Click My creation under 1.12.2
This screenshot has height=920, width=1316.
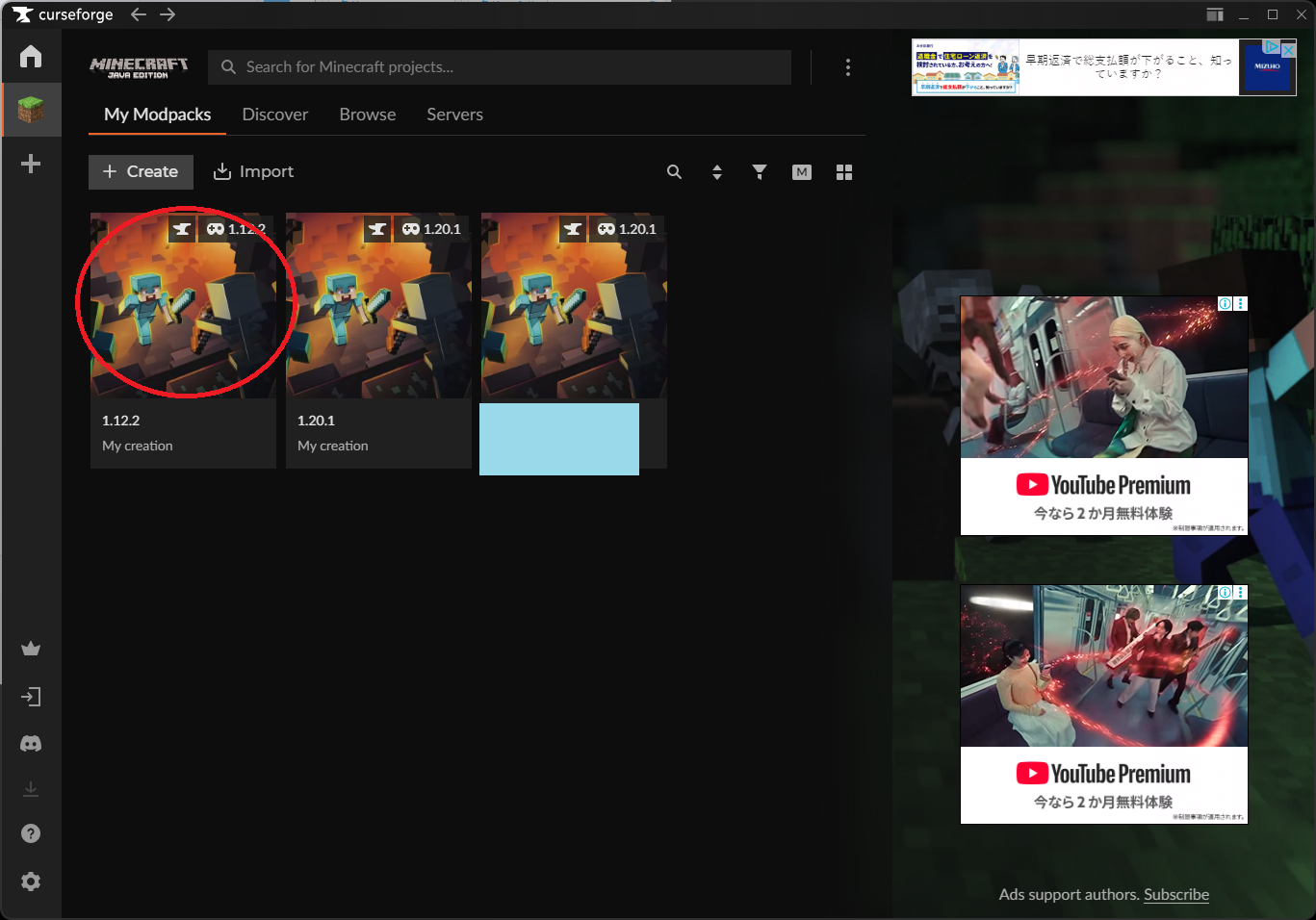pos(138,446)
